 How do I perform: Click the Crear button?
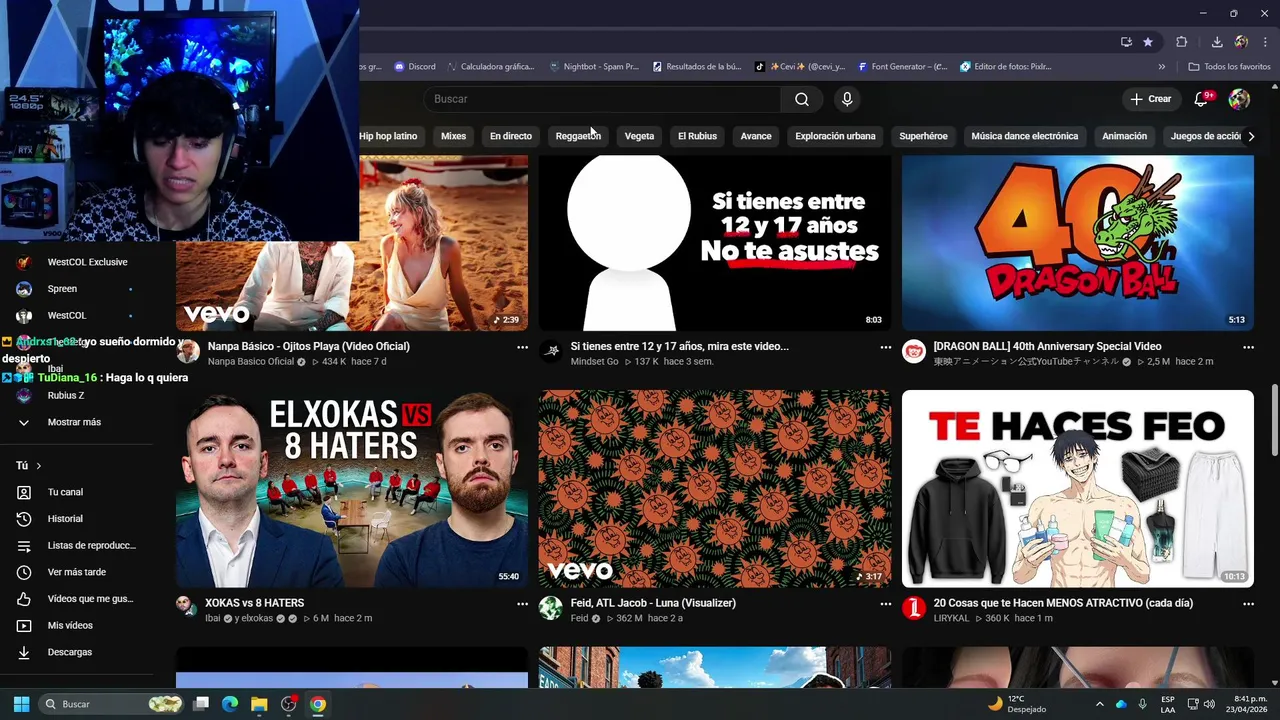point(1150,99)
